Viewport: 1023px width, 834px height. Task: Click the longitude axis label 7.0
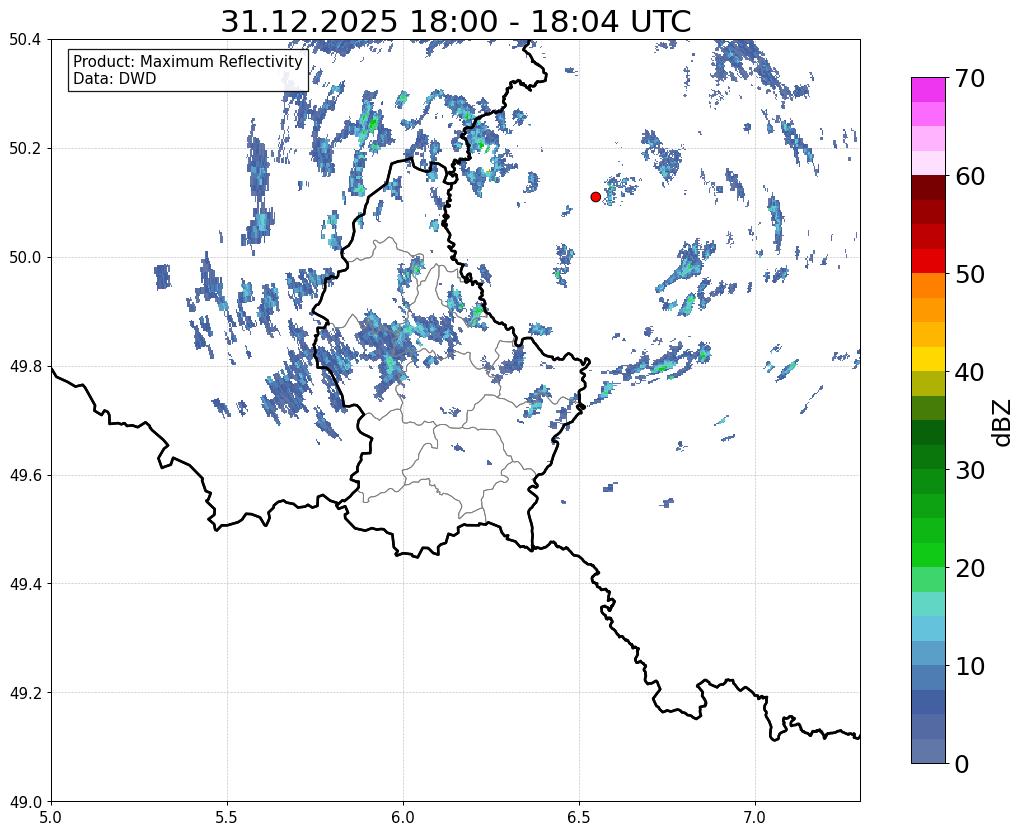(755, 817)
